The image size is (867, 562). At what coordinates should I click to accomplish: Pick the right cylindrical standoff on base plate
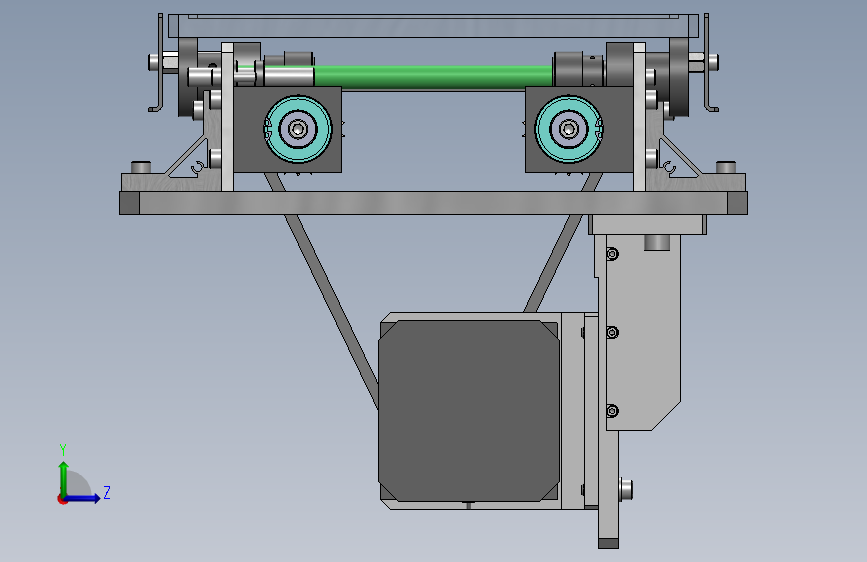(x=725, y=167)
